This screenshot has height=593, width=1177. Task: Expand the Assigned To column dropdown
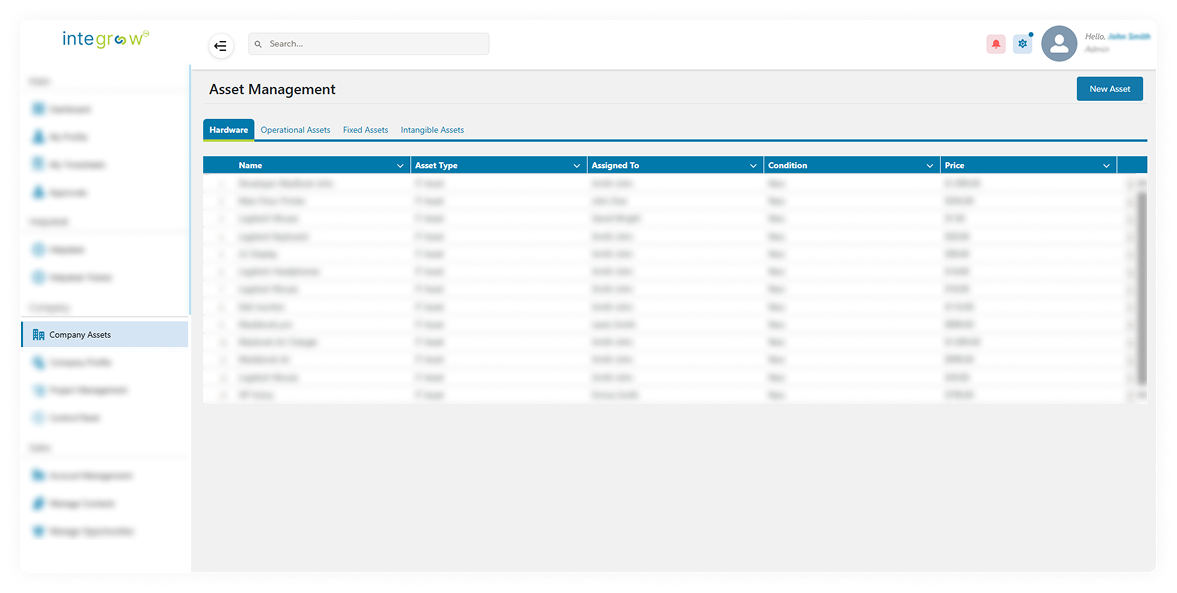click(753, 166)
